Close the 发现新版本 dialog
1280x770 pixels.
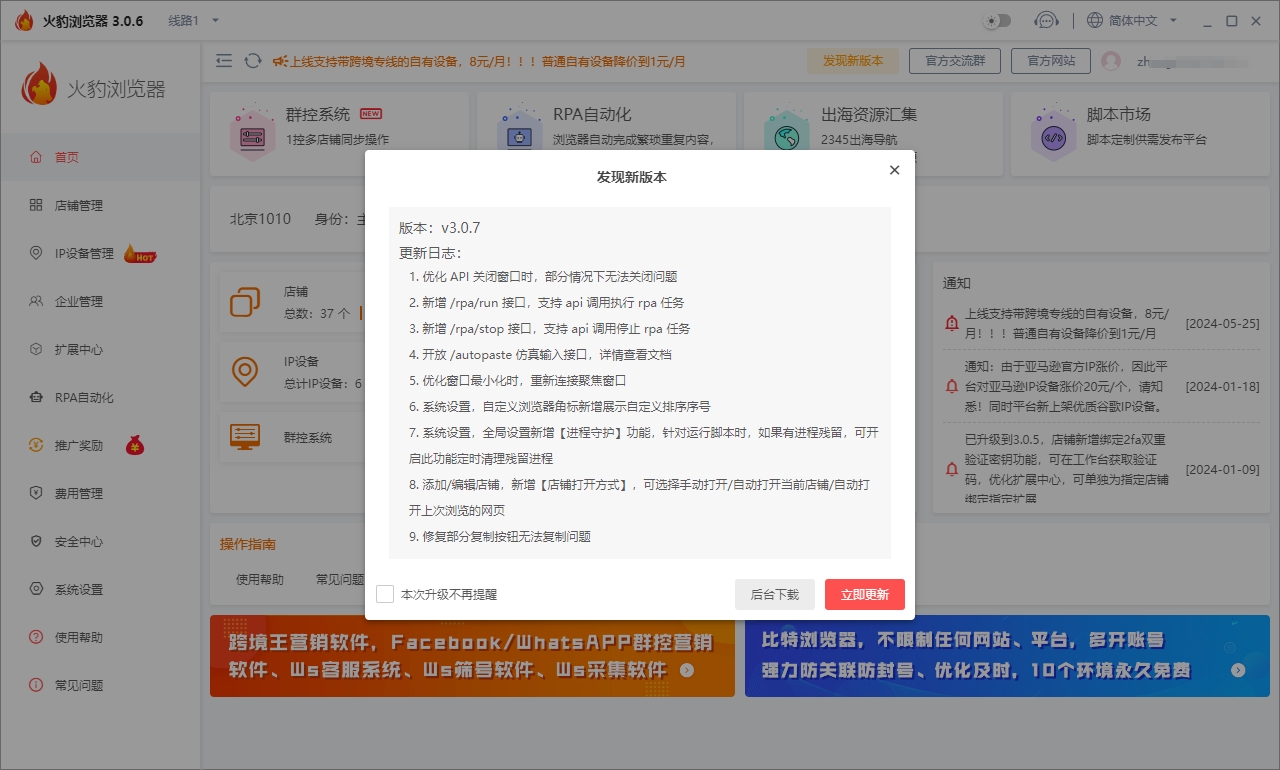tap(894, 170)
